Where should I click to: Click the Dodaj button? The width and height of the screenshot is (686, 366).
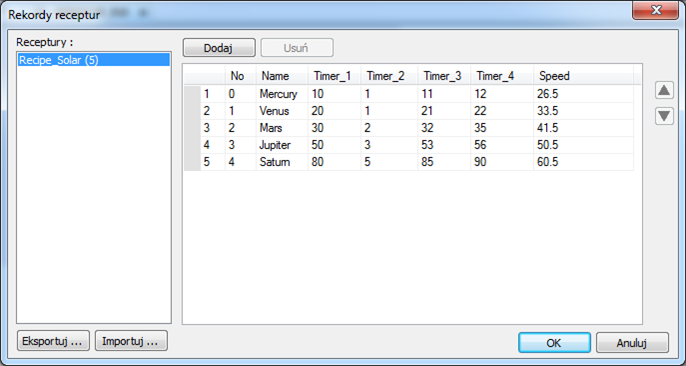pyautogui.click(x=219, y=48)
